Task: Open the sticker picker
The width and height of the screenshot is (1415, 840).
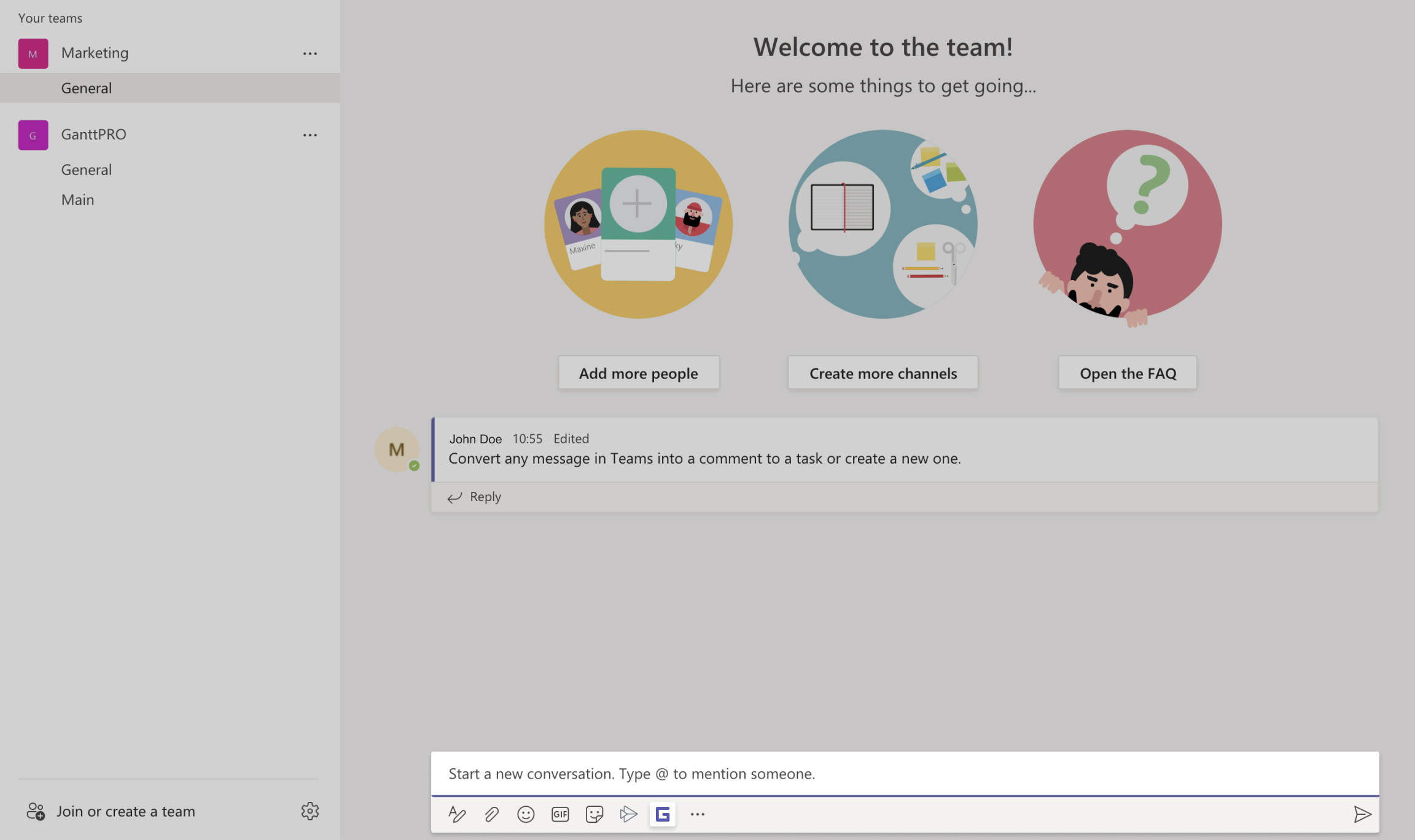Action: click(x=594, y=814)
